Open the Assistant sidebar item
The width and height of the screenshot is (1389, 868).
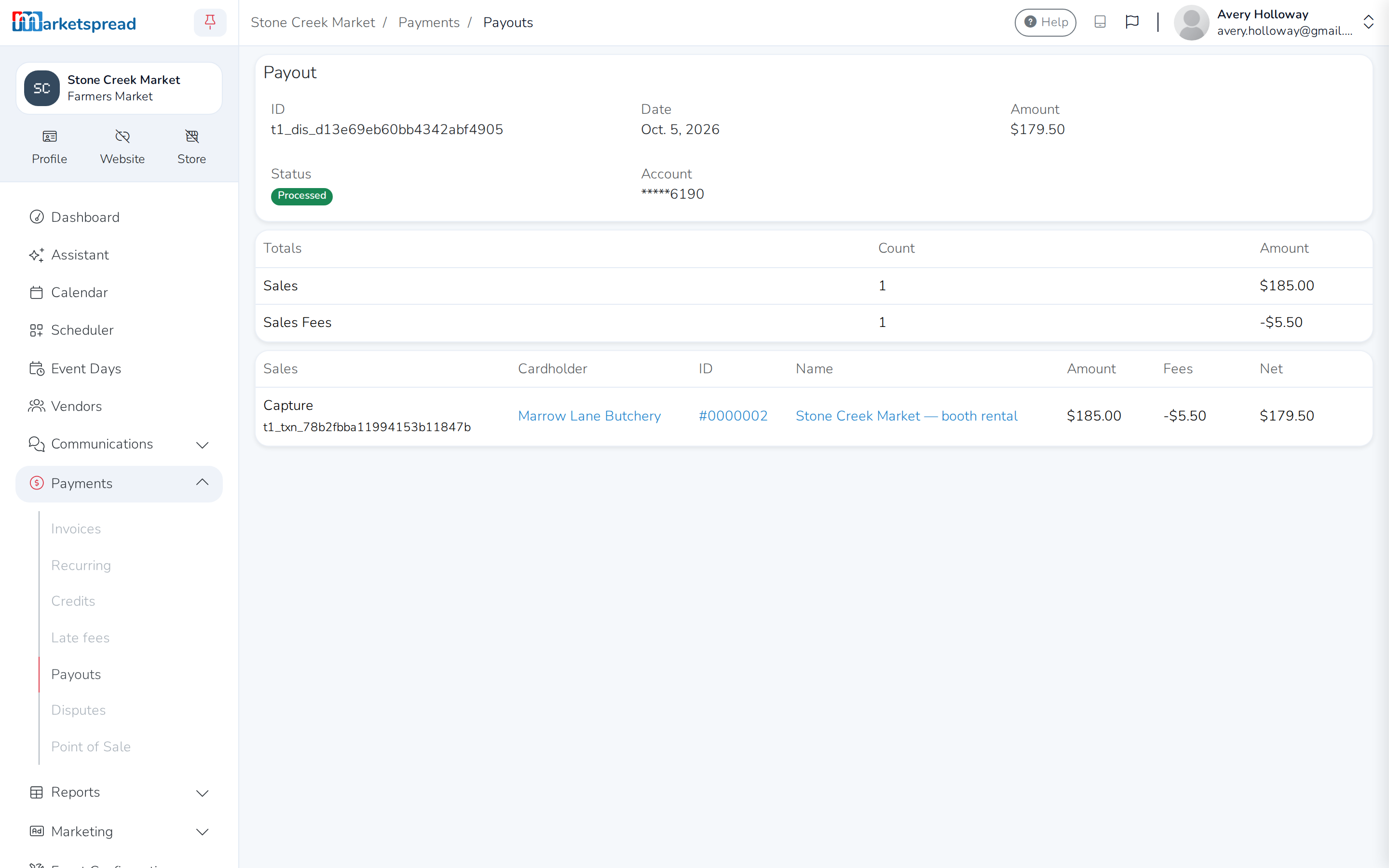coord(119,255)
